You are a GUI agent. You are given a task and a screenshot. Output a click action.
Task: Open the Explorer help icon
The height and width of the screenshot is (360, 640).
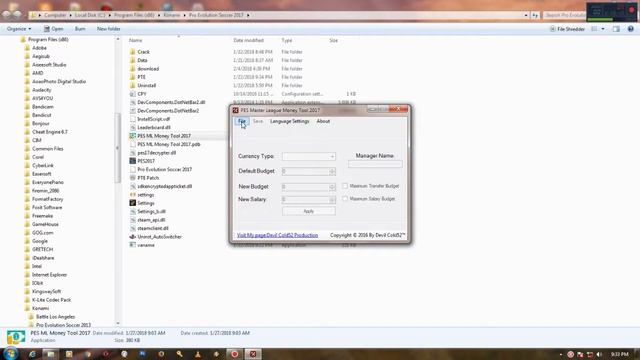click(631, 29)
